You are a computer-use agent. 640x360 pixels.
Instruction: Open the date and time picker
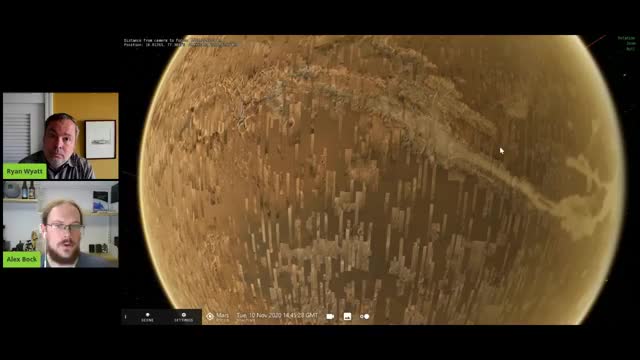tap(277, 316)
